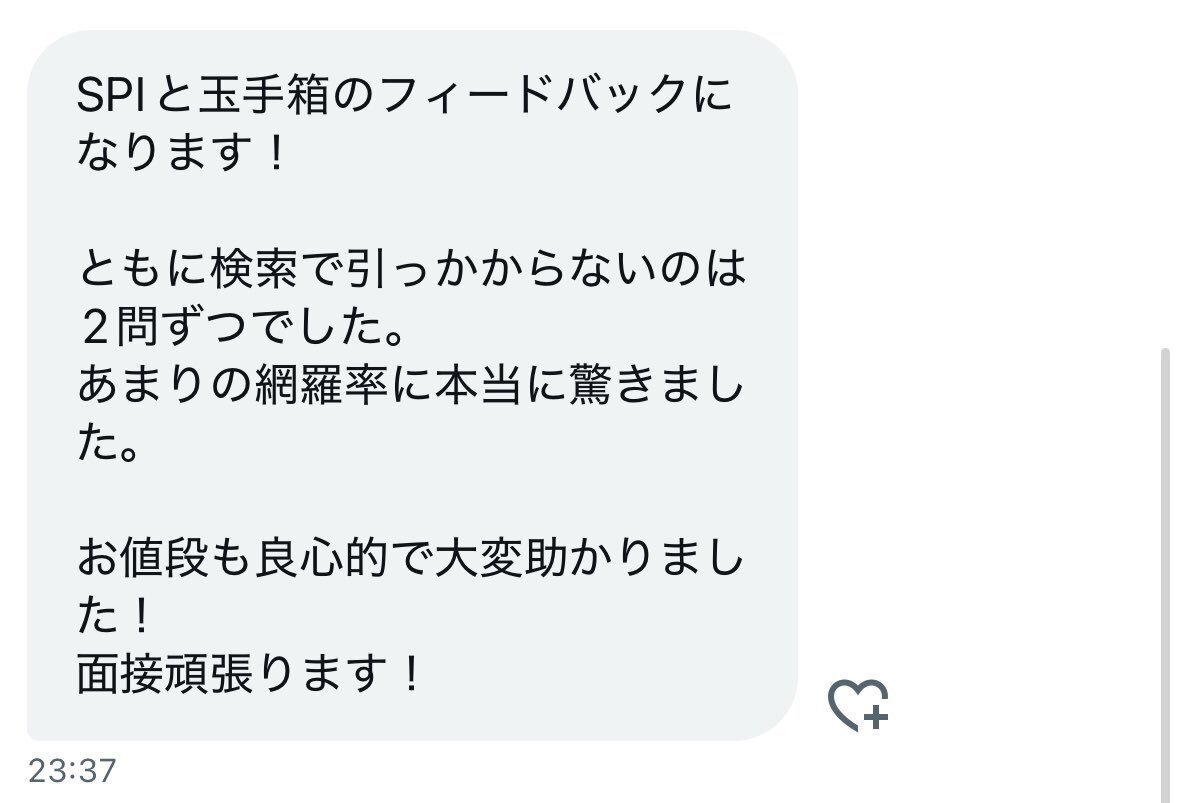Click the word "網羅率" in the message
1179x803 pixels.
pyautogui.click(x=321, y=385)
